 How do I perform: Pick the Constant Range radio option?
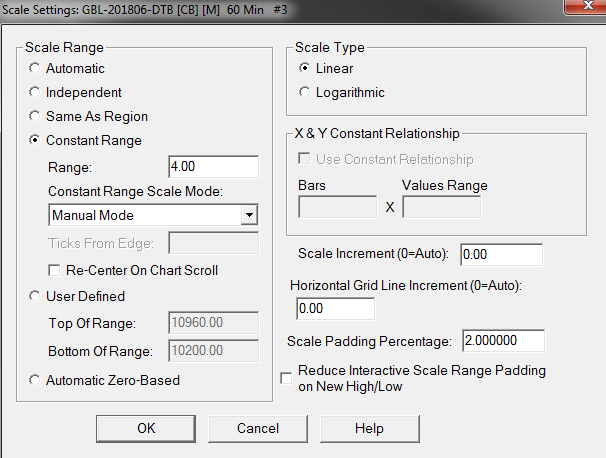pyautogui.click(x=37, y=141)
